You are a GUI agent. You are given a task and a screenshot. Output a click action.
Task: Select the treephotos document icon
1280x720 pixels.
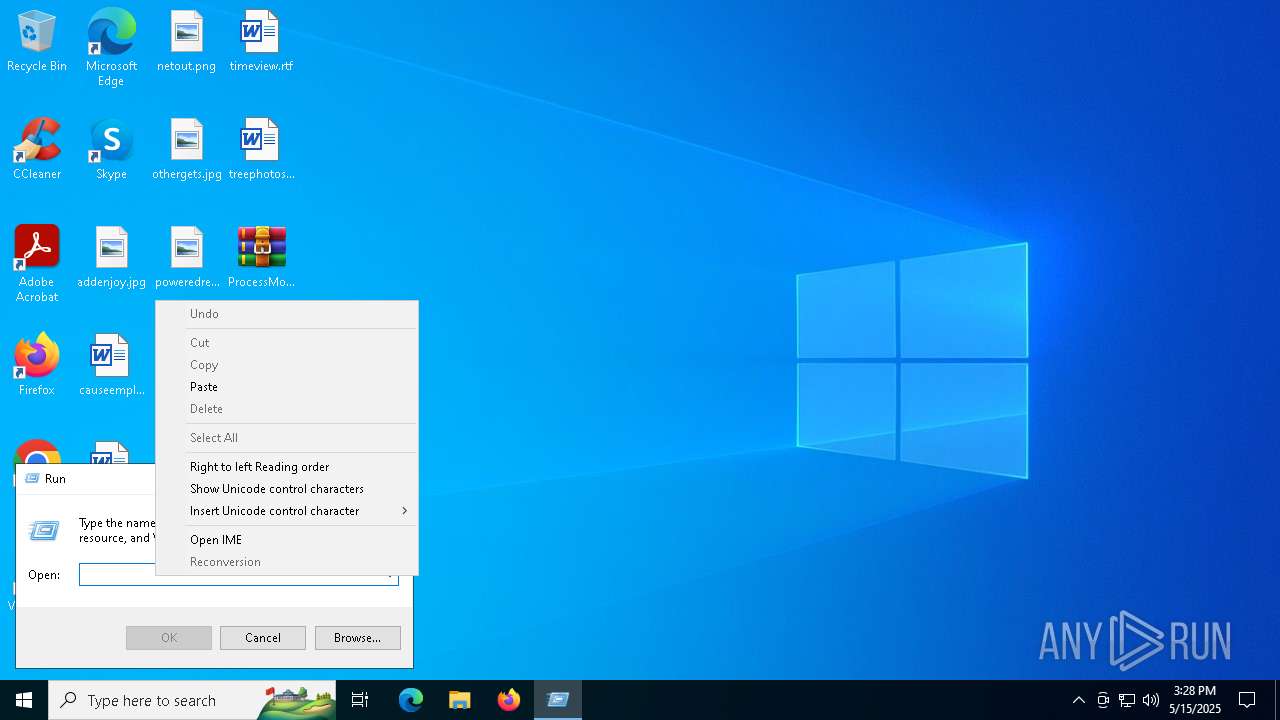coord(261,150)
